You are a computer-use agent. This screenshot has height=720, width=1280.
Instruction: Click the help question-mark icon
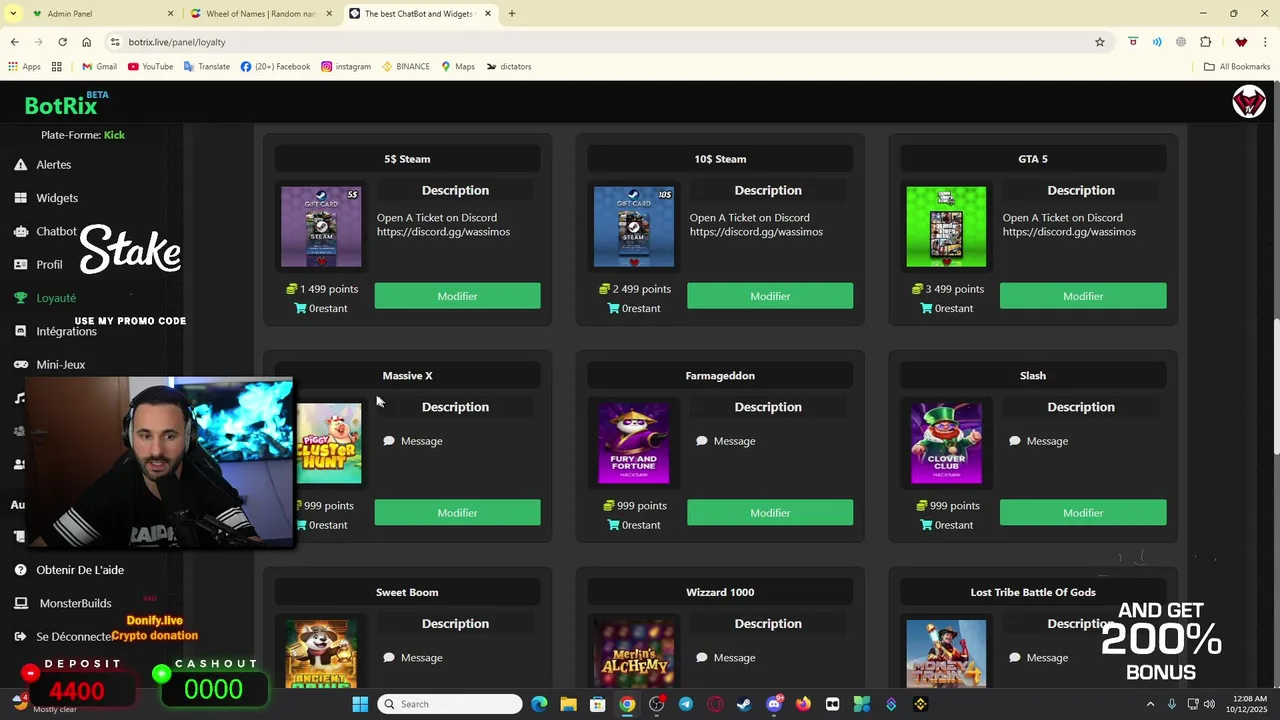point(20,570)
